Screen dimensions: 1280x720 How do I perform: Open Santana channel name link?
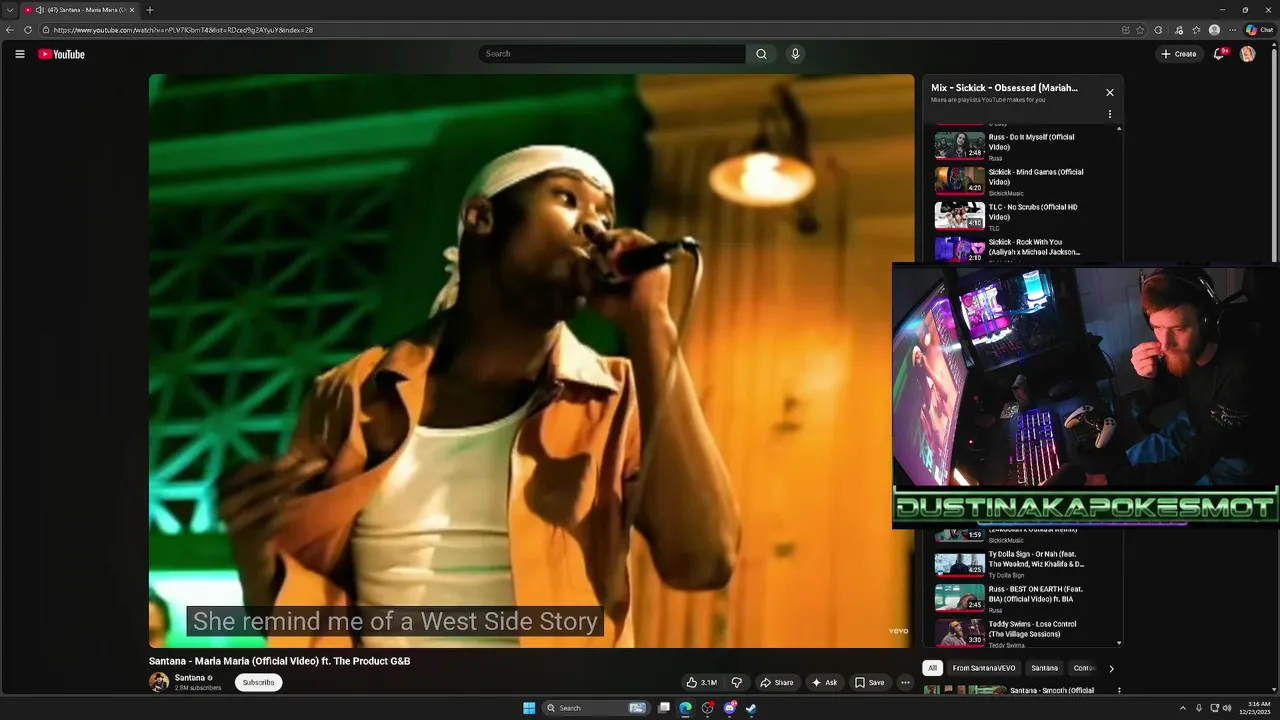(x=190, y=678)
